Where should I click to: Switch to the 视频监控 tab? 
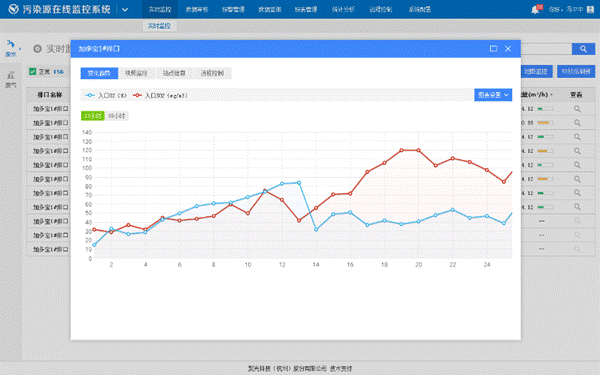[x=136, y=73]
